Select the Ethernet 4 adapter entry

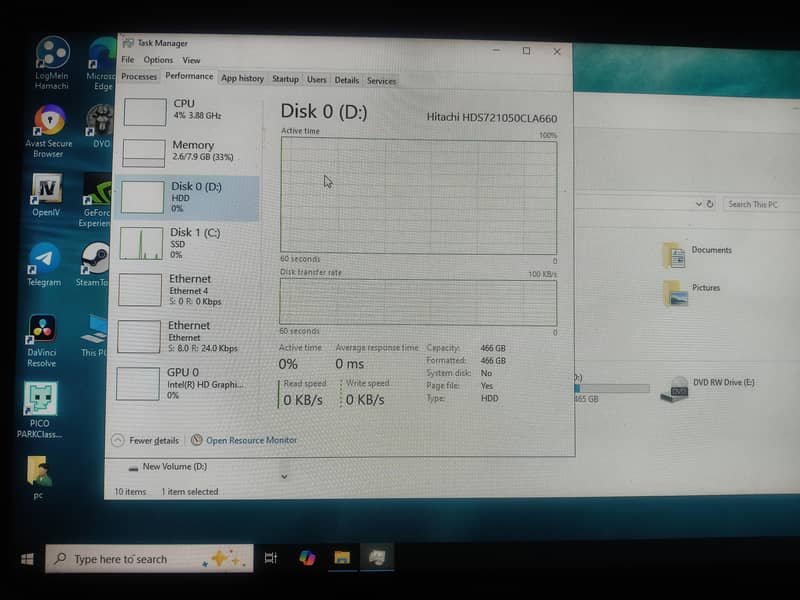(187, 290)
